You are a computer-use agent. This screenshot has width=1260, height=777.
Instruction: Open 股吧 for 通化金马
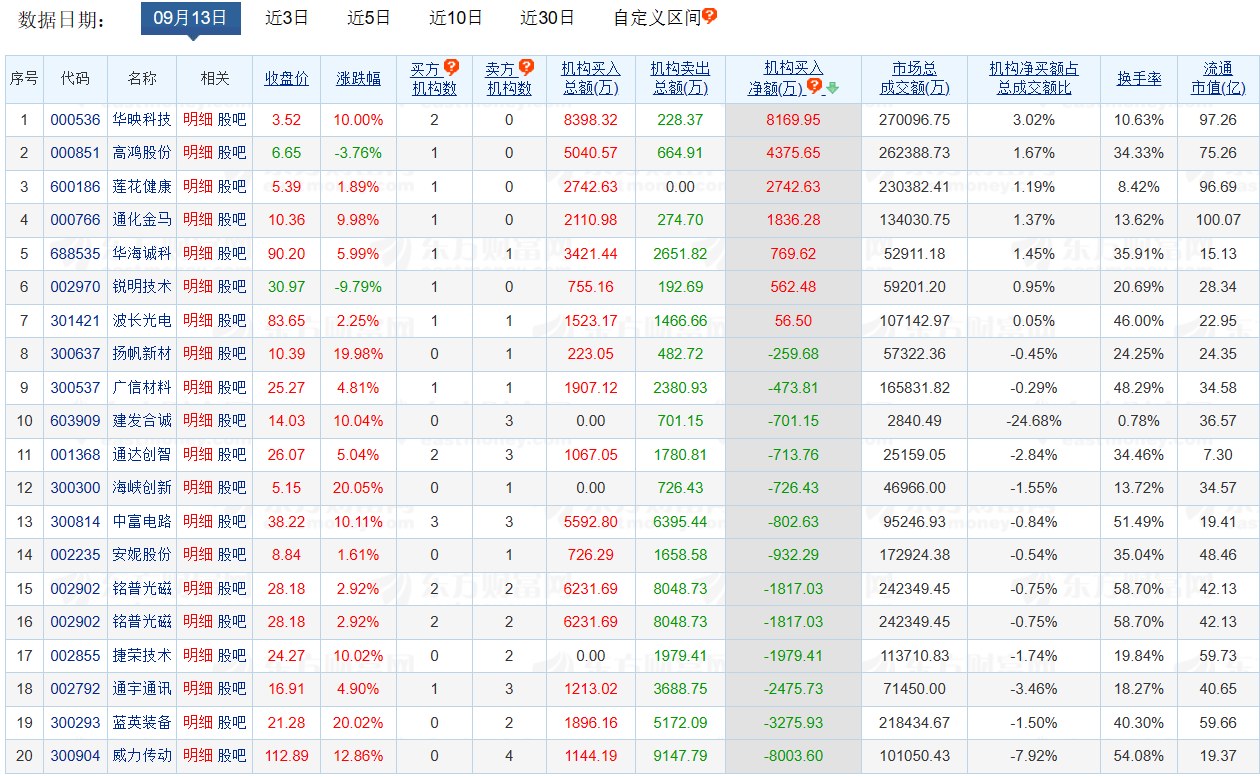232,220
